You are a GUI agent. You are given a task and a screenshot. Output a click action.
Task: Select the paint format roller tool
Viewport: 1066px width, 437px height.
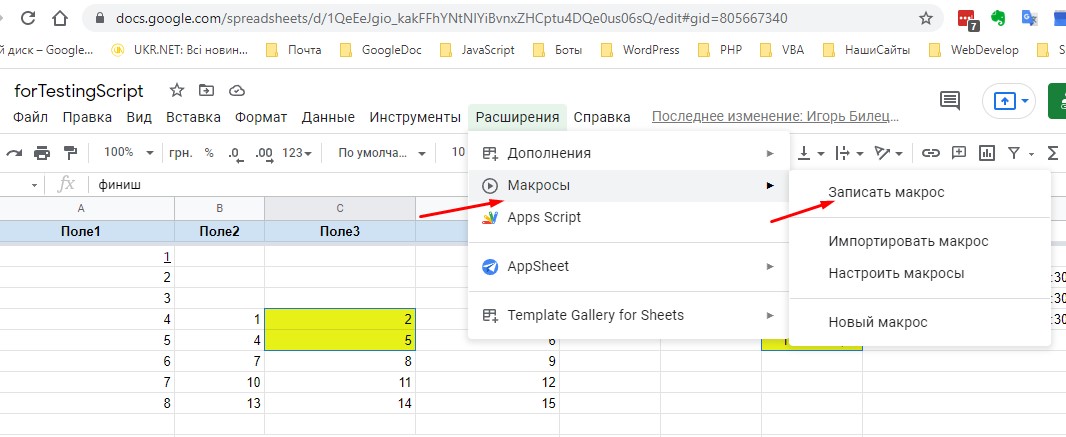click(70, 153)
